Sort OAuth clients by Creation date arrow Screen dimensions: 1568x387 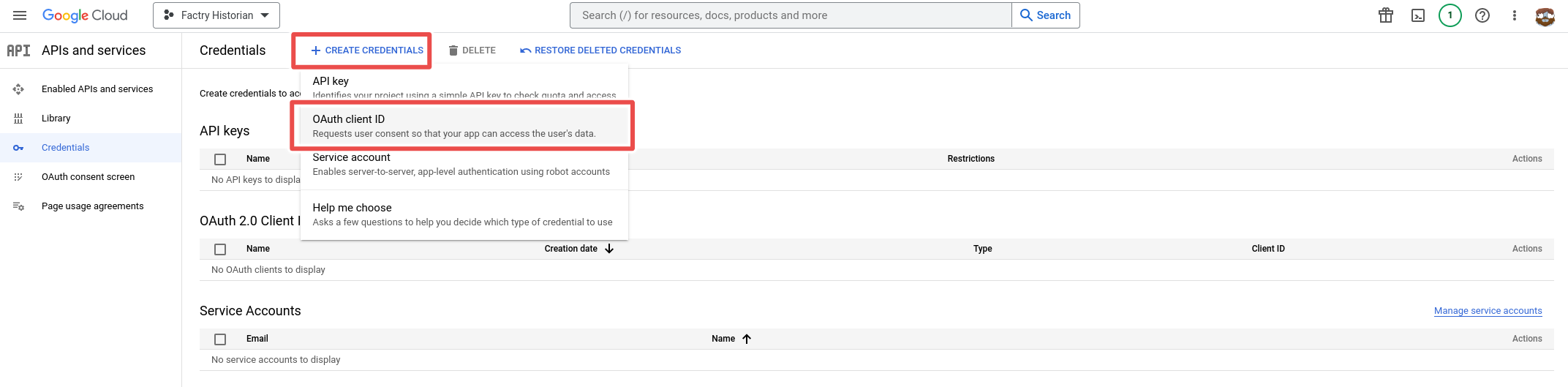pyautogui.click(x=609, y=249)
